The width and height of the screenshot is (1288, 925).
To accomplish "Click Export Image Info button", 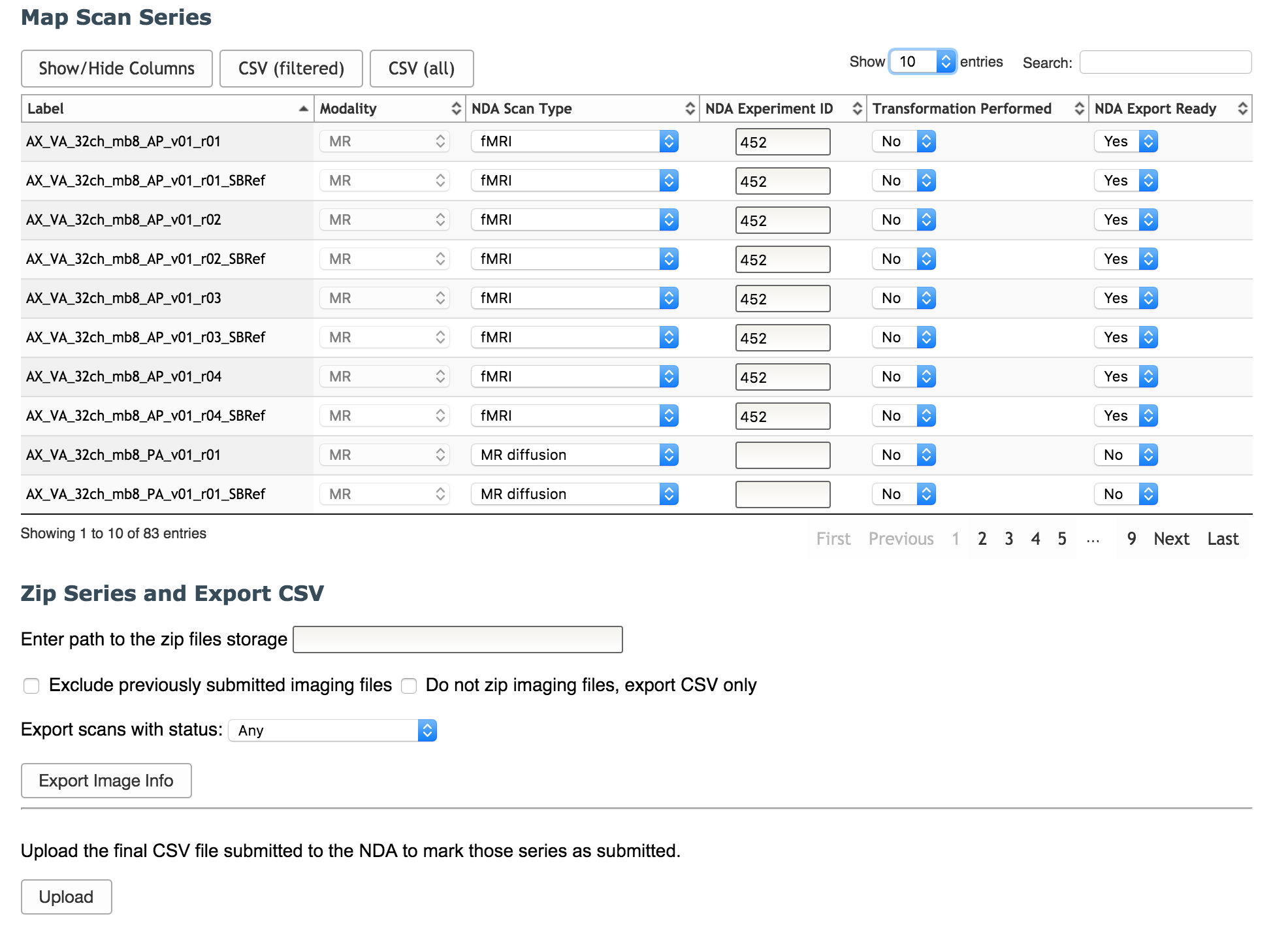I will tap(106, 781).
